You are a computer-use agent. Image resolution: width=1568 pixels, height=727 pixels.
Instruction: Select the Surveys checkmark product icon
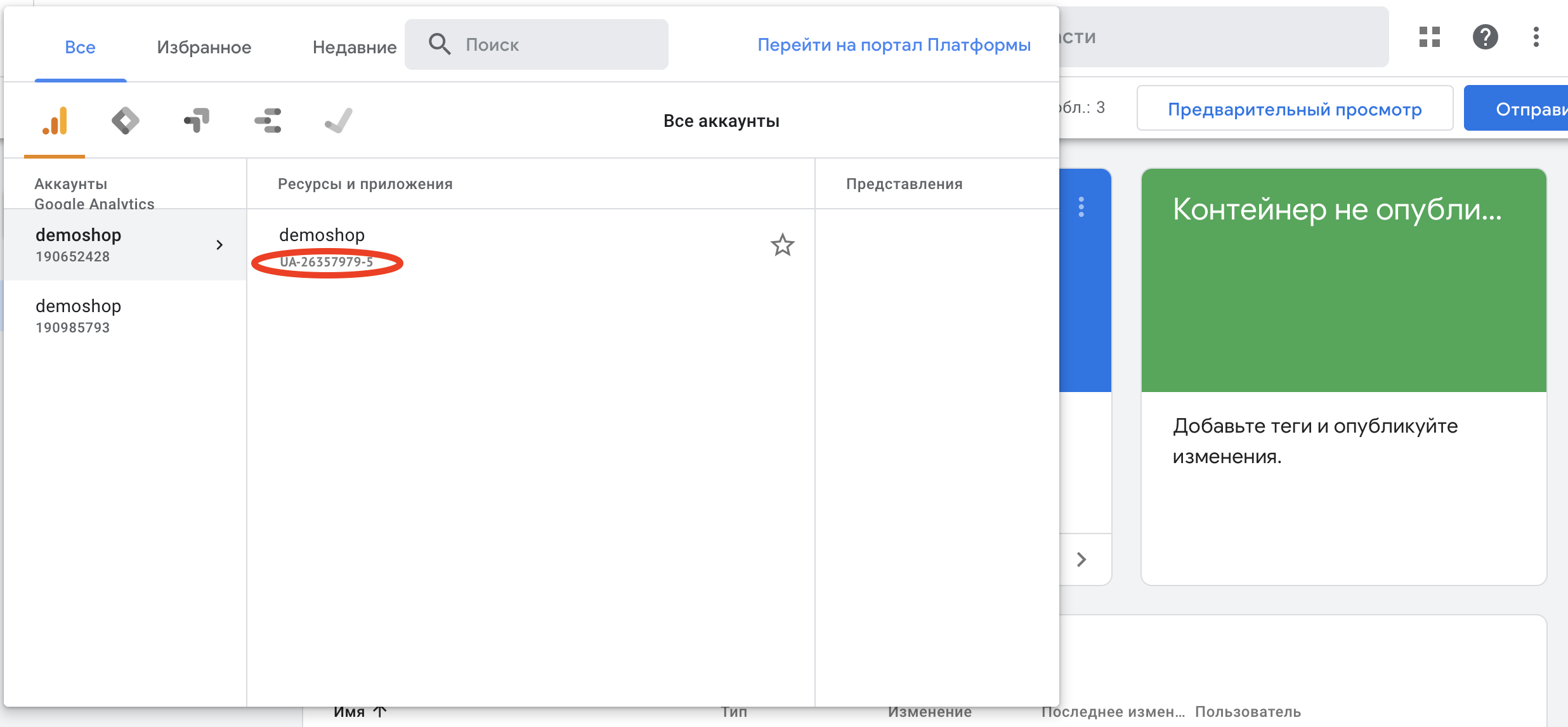(339, 121)
